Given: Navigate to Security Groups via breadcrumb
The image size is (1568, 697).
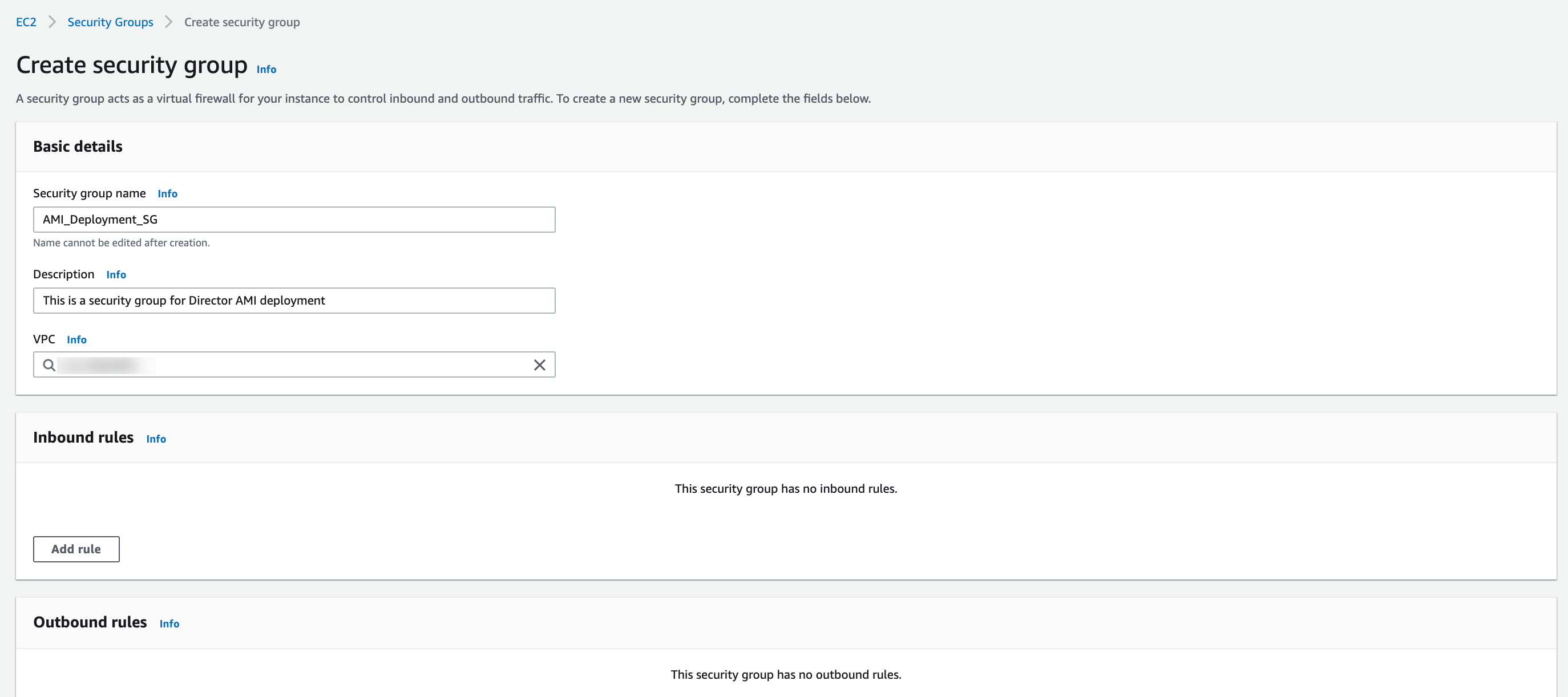Looking at the screenshot, I should tap(110, 21).
